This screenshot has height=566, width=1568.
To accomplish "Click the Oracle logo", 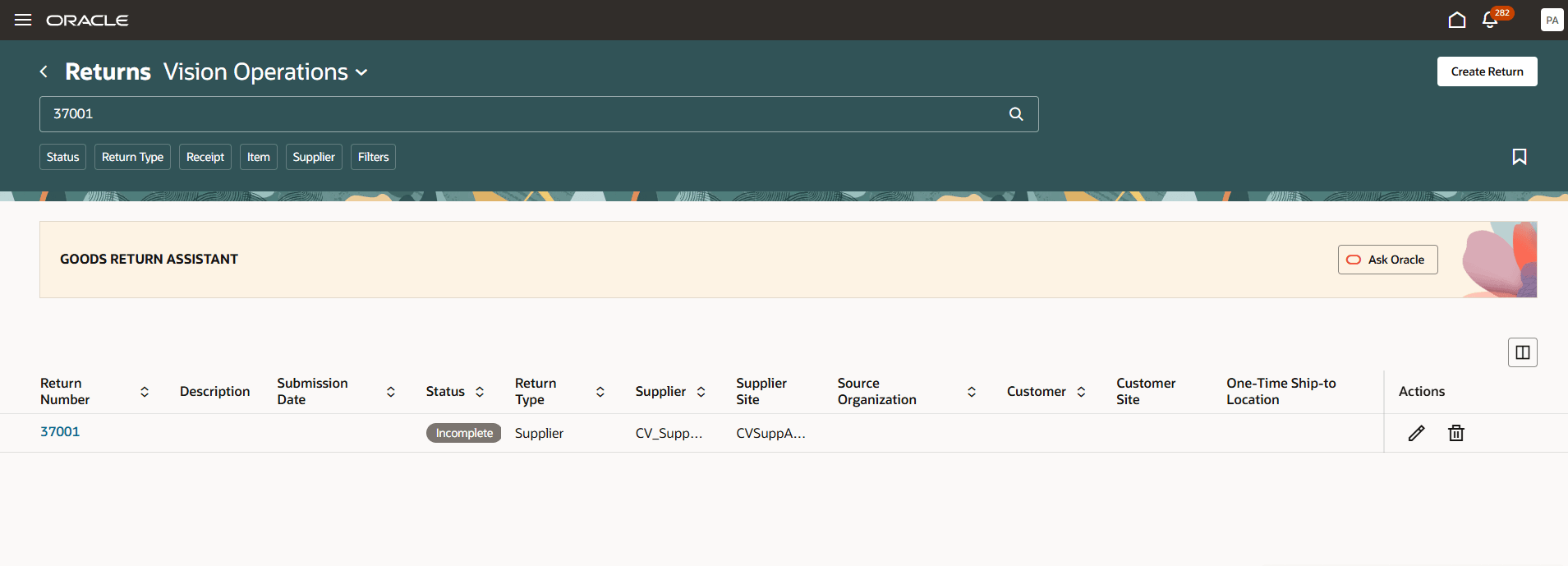I will (x=87, y=21).
